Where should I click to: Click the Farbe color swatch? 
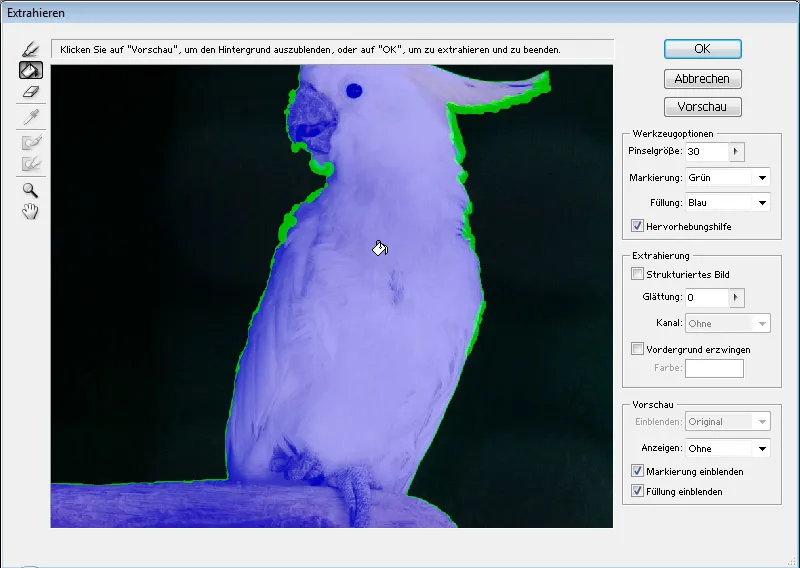(714, 368)
